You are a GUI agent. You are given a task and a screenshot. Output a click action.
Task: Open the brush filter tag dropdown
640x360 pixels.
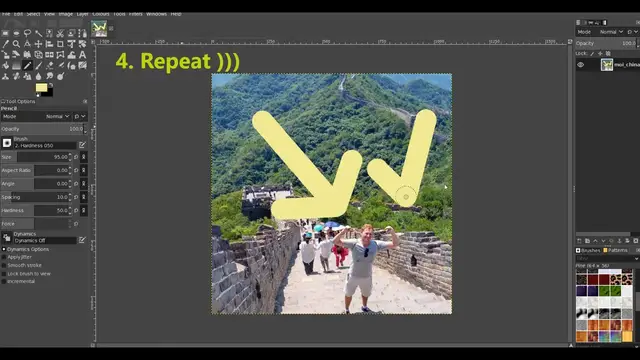[636, 259]
